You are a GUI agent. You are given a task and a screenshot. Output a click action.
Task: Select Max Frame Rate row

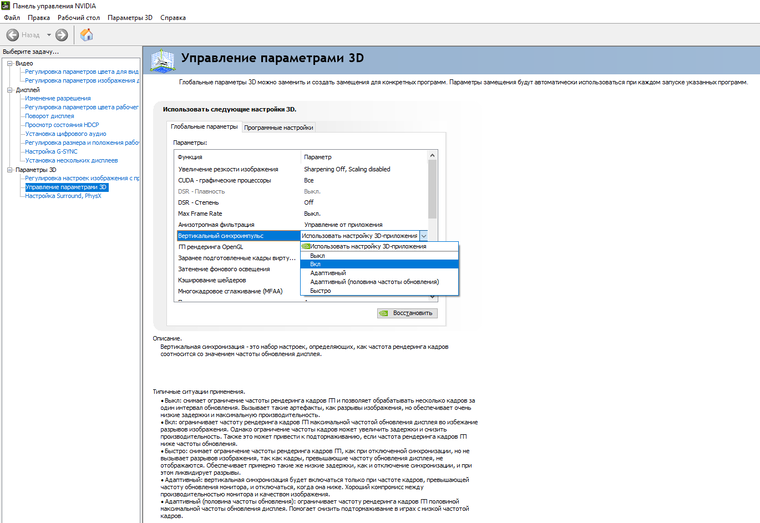pos(301,214)
